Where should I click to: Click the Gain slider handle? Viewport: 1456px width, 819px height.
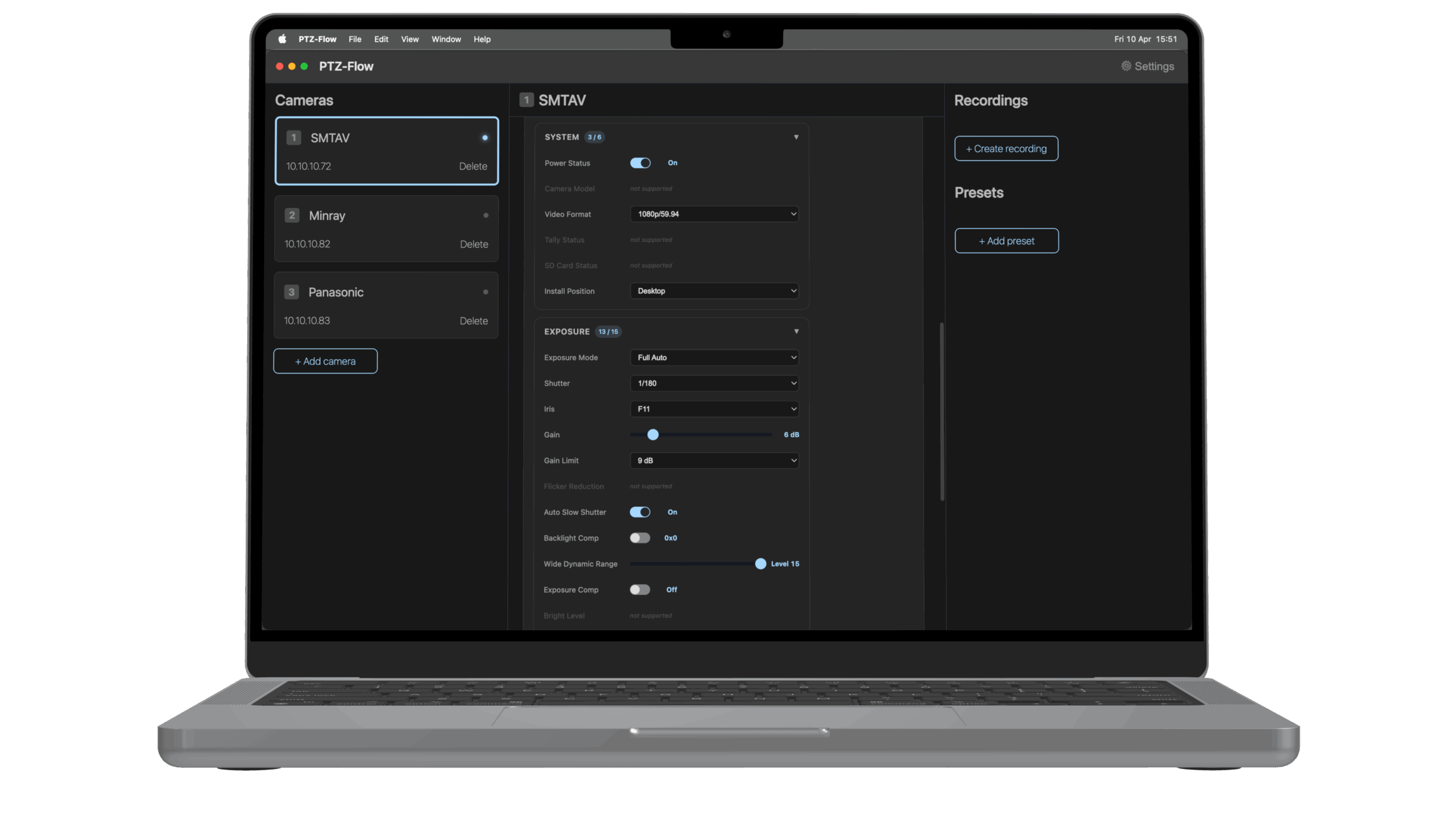[653, 435]
